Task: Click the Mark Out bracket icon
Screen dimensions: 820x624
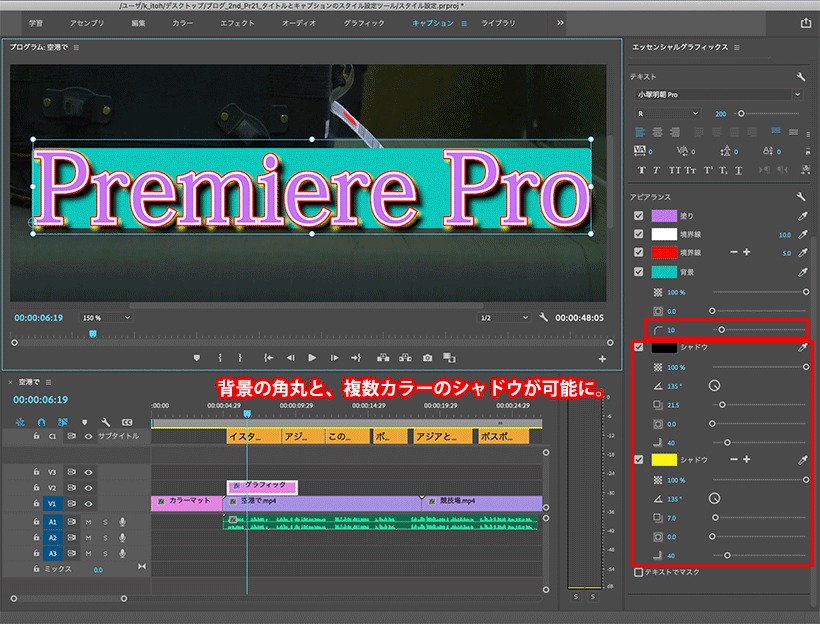Action: (240, 358)
